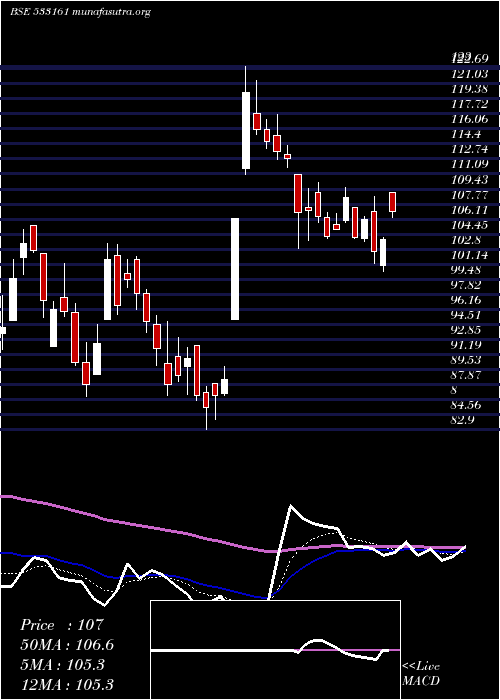Select the 50MA : 106.6 readout
This screenshot has width=500, height=700.
point(67,645)
